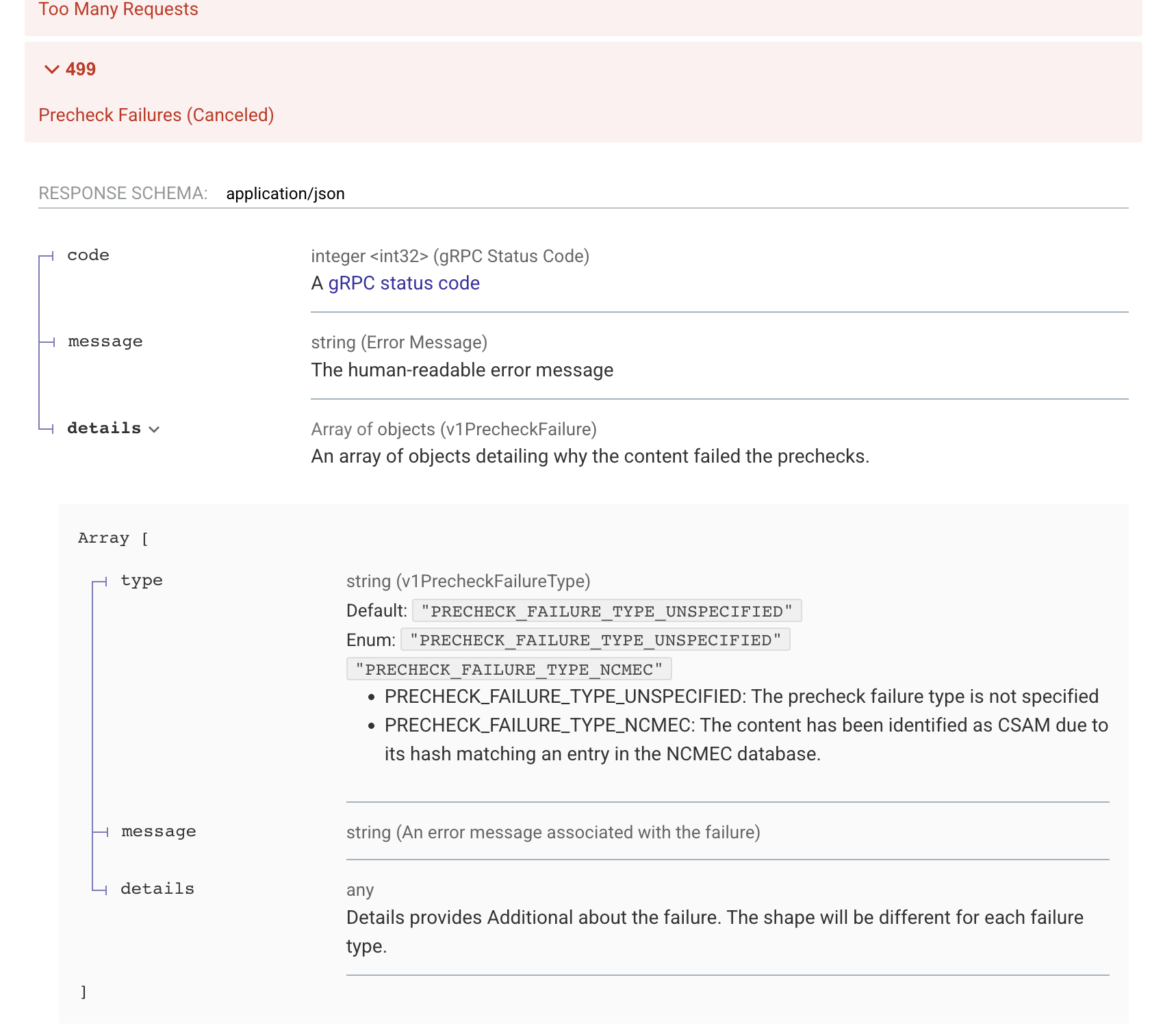Click the RESPONSE SCHEMA label
The image size is (1176, 1032).
tap(123, 194)
